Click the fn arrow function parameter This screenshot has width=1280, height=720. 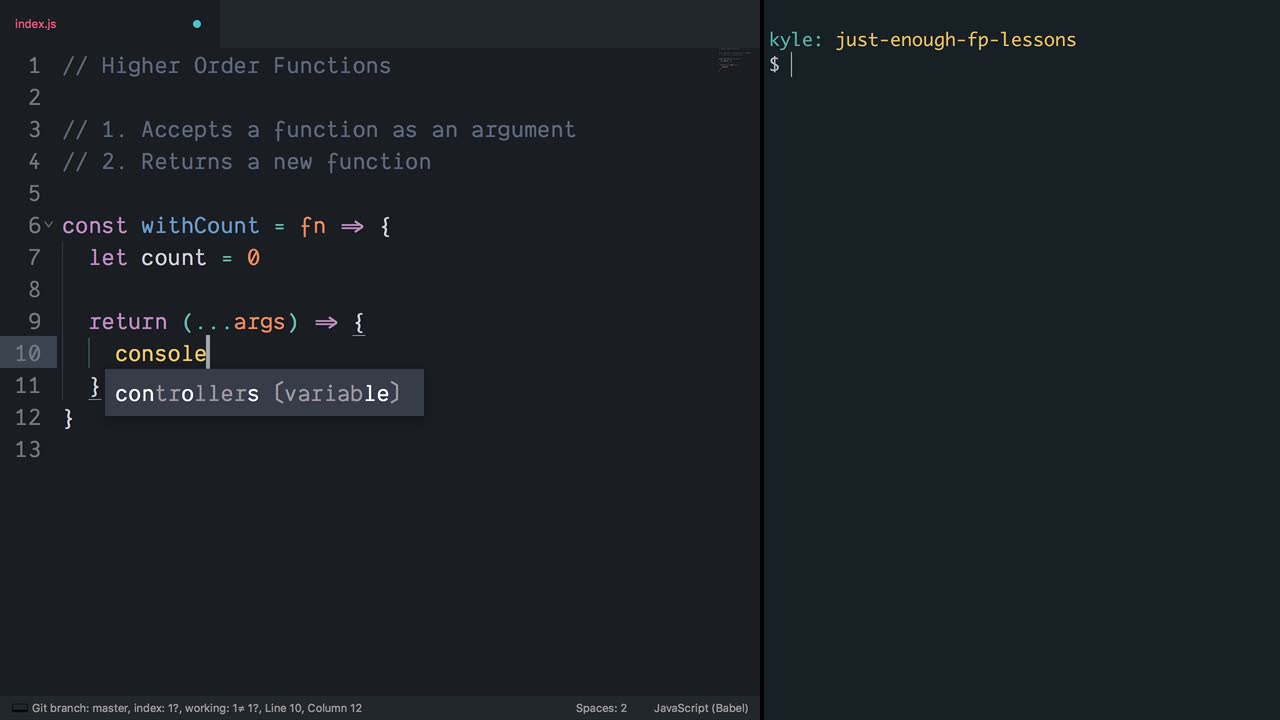click(312, 226)
